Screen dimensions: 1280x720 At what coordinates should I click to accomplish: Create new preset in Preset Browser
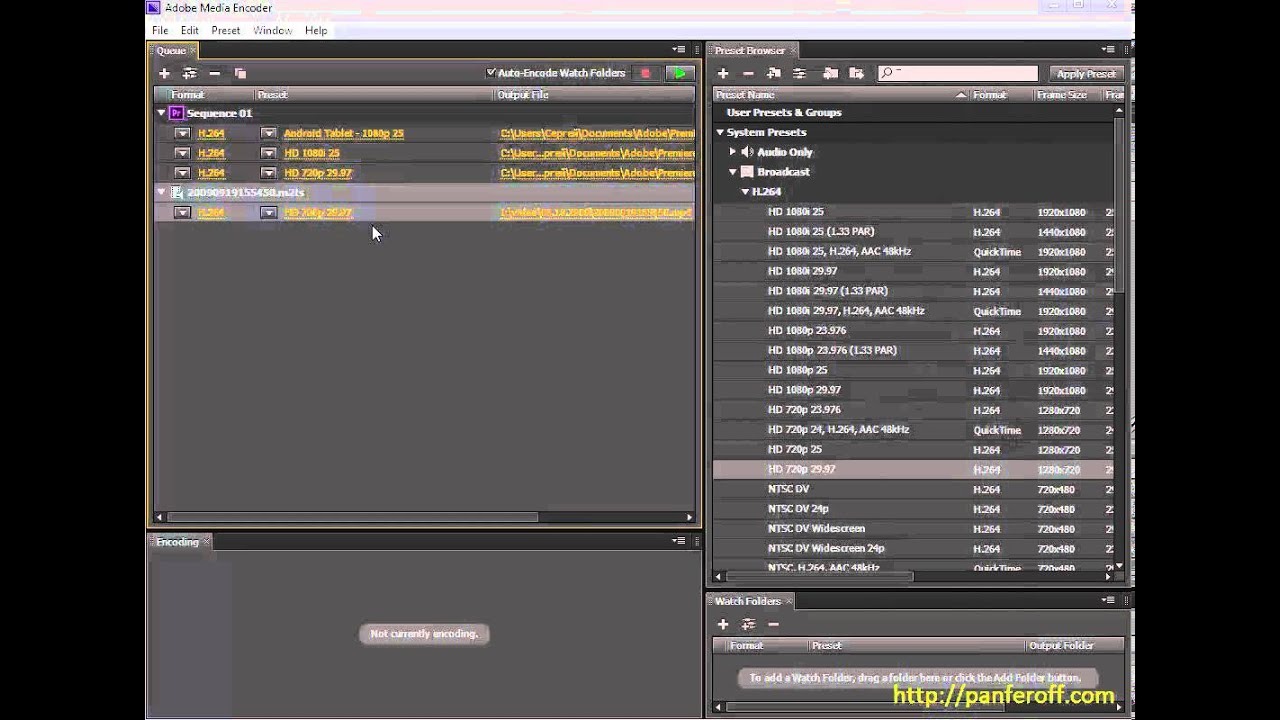point(723,74)
